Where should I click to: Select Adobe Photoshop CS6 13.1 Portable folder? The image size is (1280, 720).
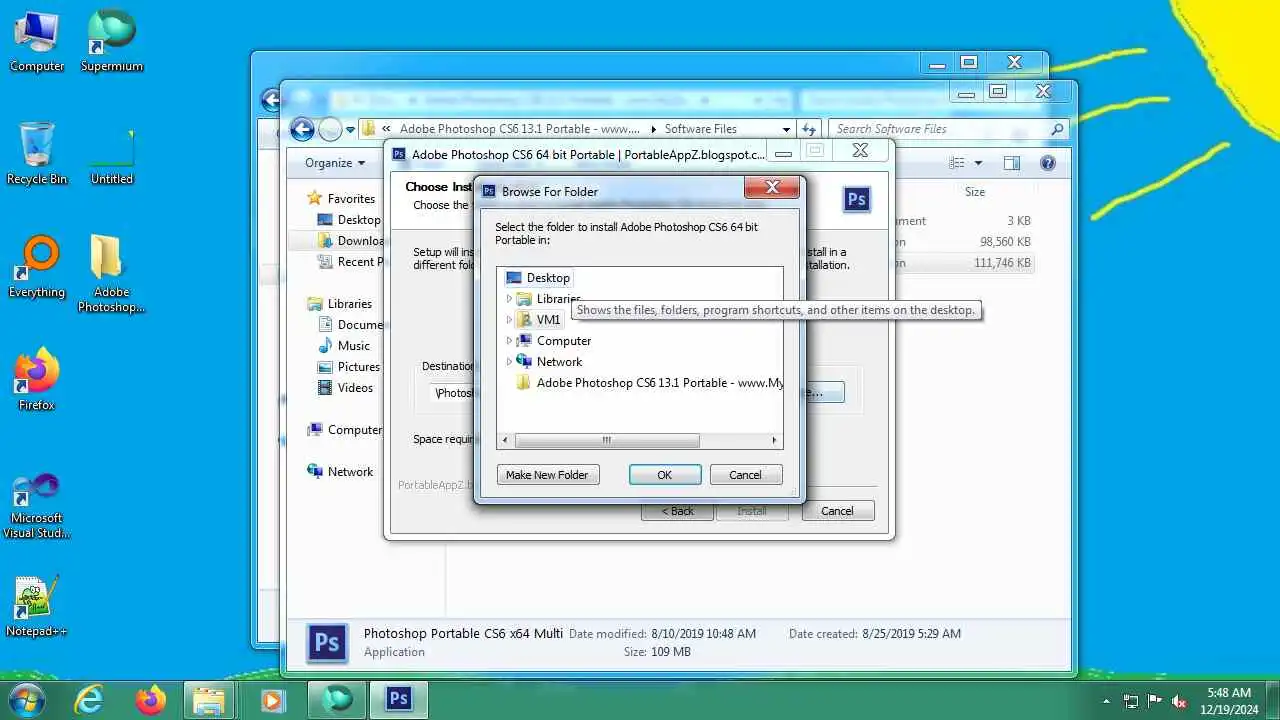click(650, 383)
